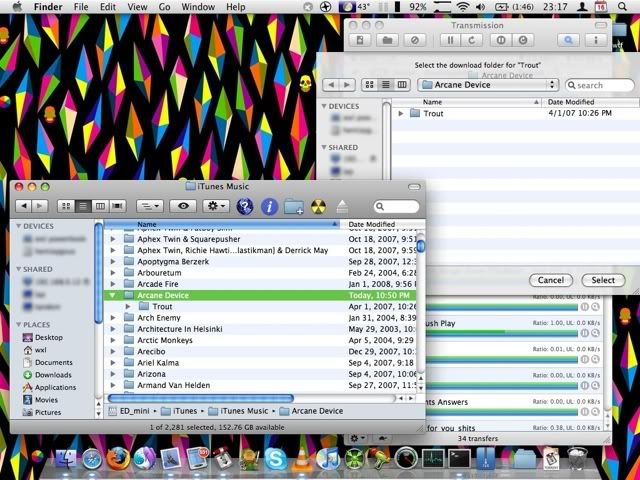
Task: Open iTunes from the Dock
Action: point(328,458)
